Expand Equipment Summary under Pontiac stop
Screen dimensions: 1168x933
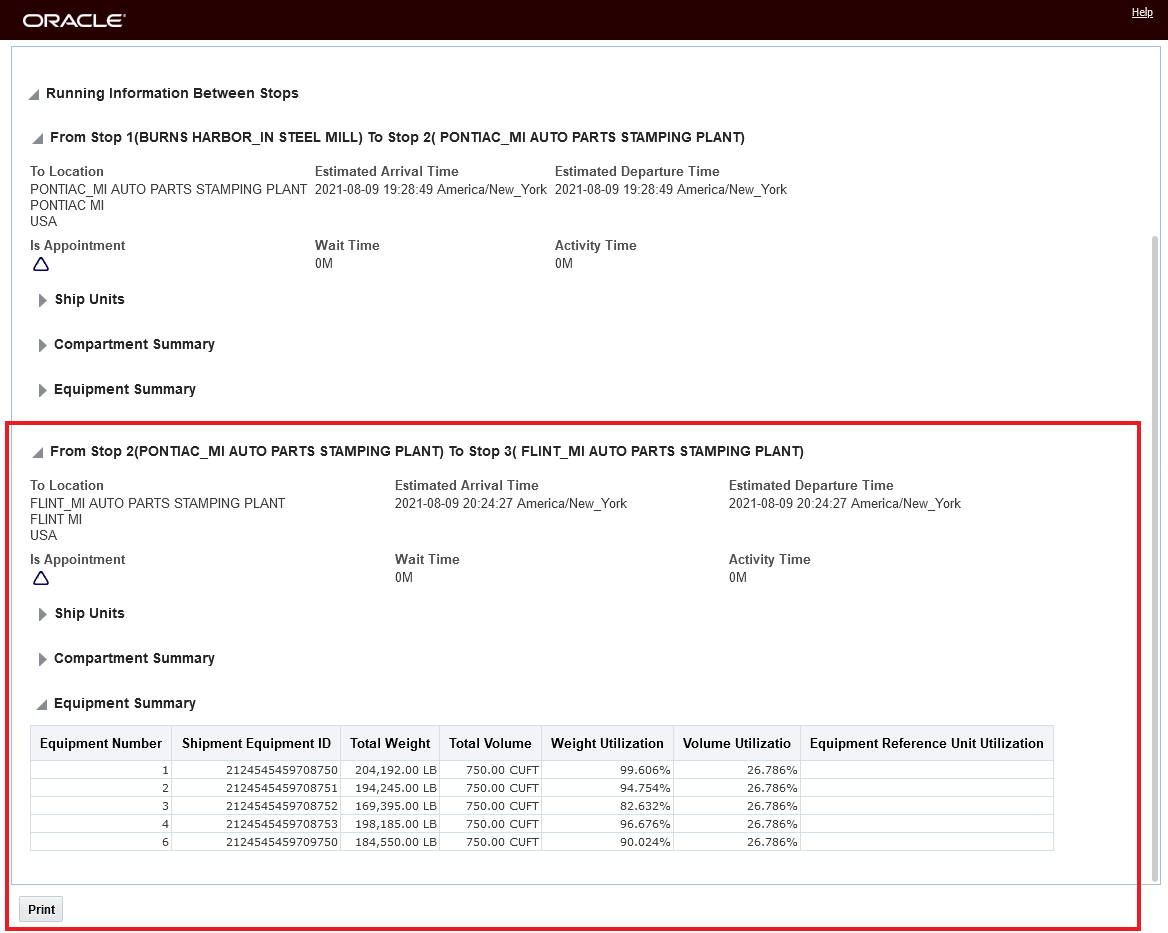42,390
